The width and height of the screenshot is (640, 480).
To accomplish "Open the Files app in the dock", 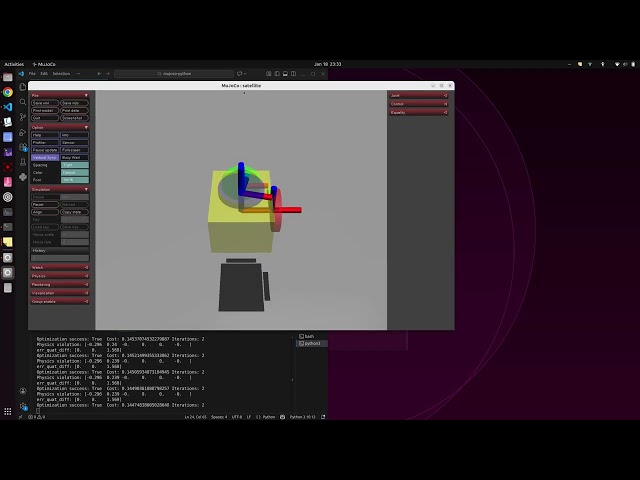I will click(x=8, y=77).
